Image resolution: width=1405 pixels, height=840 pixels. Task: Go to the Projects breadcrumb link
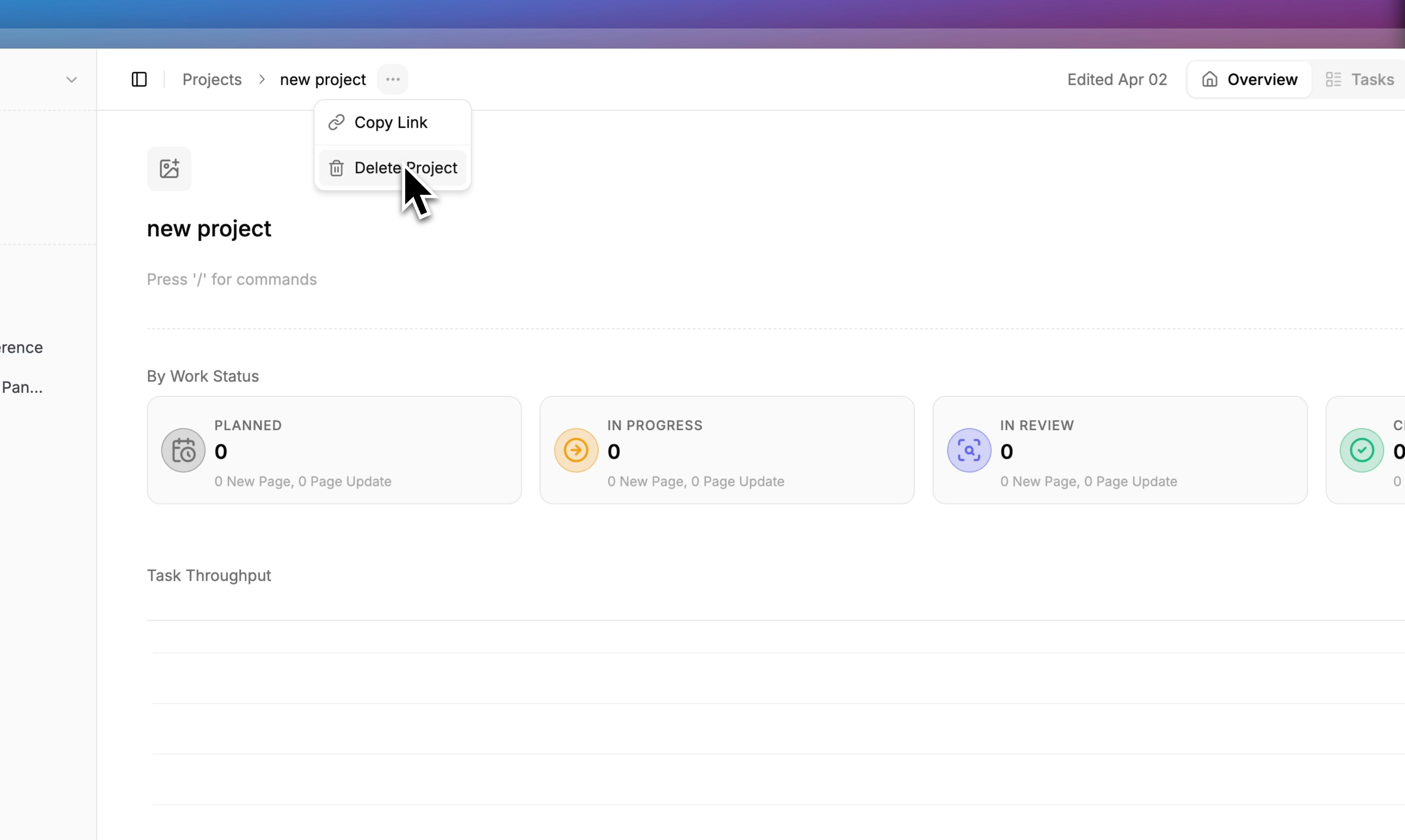pos(212,79)
